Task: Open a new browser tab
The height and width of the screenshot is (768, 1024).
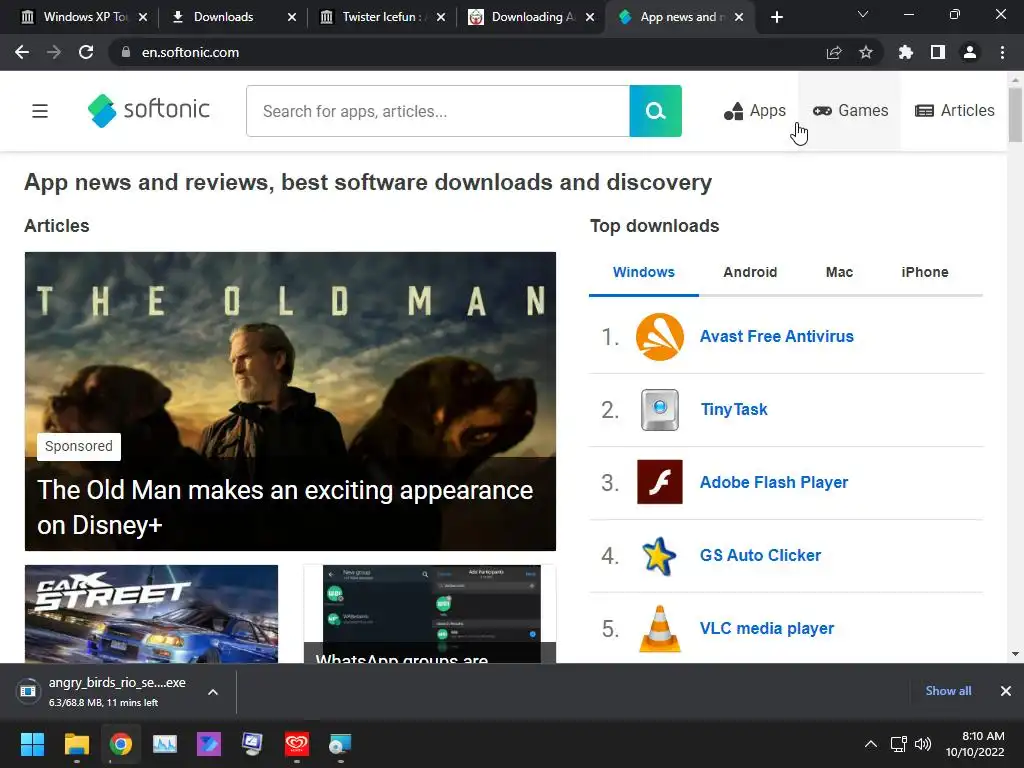Action: tap(776, 17)
